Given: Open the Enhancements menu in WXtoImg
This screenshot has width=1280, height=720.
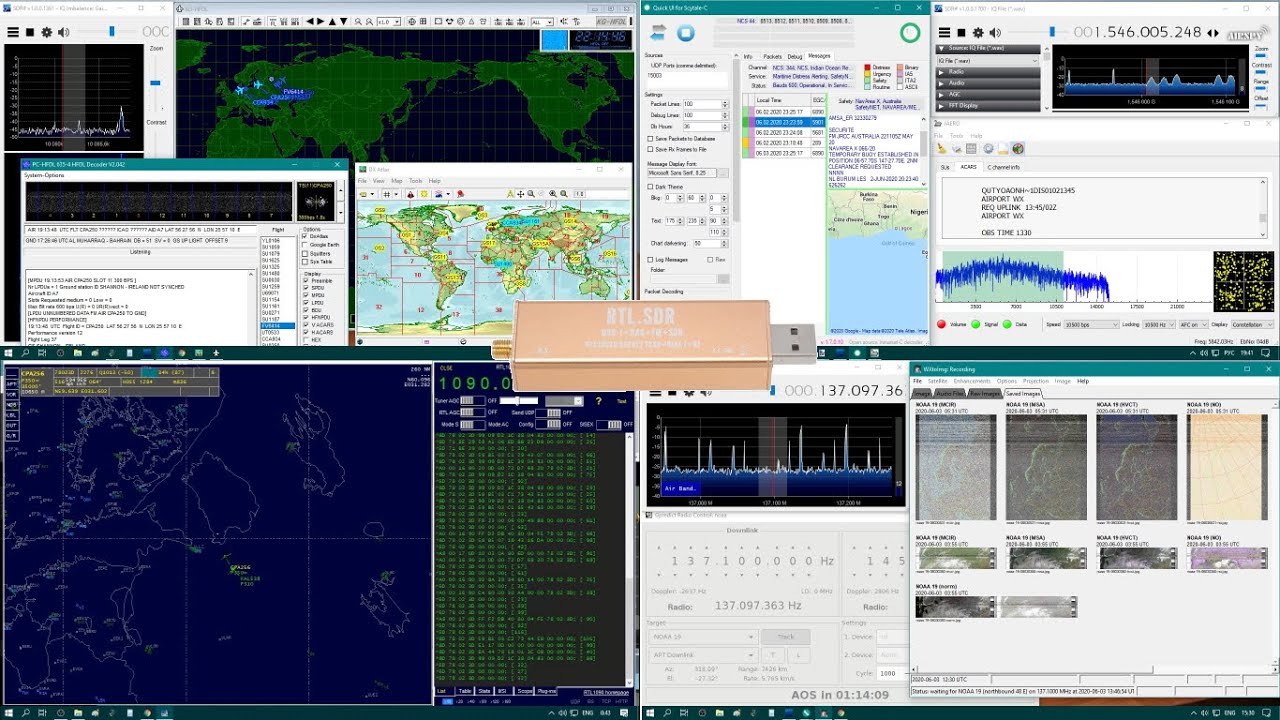Looking at the screenshot, I should (x=972, y=381).
